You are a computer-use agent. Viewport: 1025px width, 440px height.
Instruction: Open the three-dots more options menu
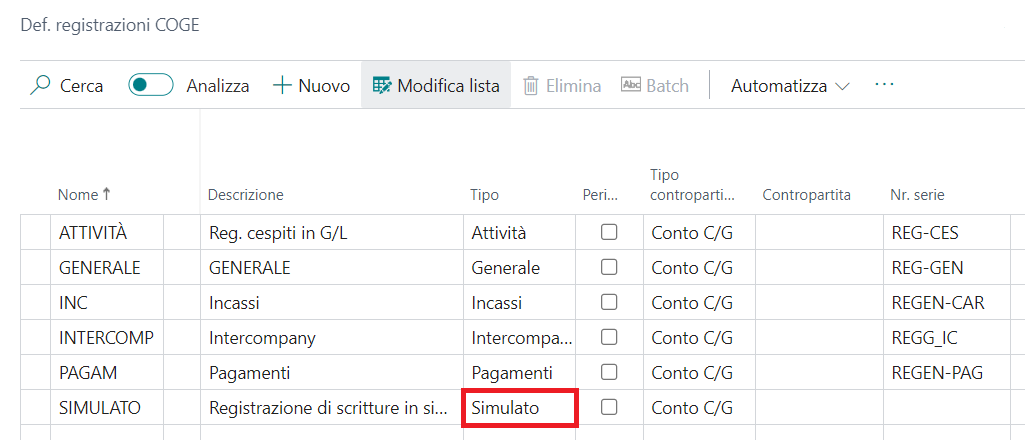coord(884,85)
